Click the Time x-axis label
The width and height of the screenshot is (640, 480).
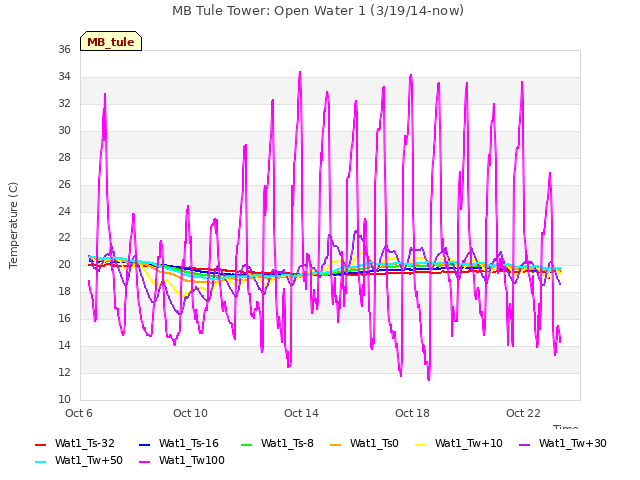[565, 427]
